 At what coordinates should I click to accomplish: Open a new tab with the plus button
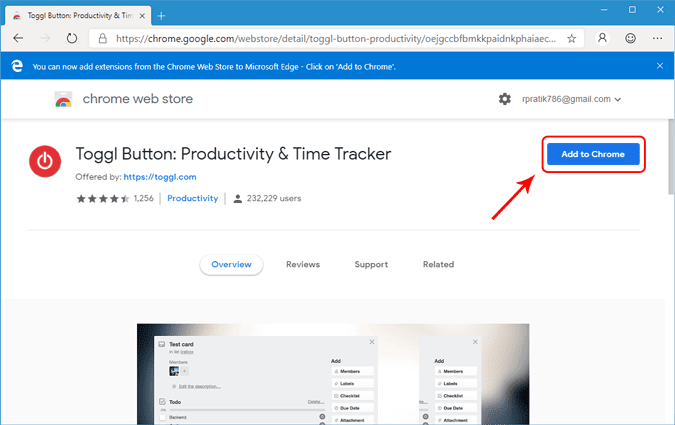coord(161,16)
